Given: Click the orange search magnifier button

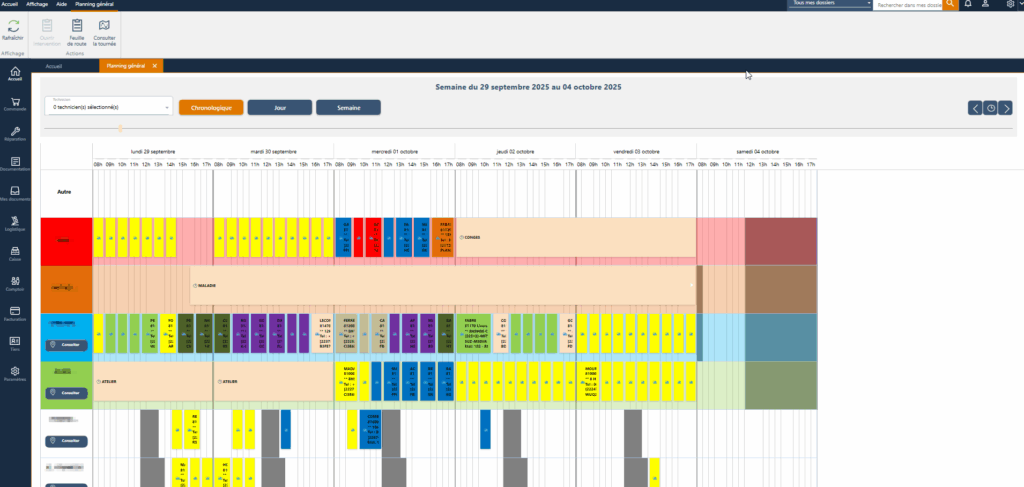Looking at the screenshot, I should [951, 5].
